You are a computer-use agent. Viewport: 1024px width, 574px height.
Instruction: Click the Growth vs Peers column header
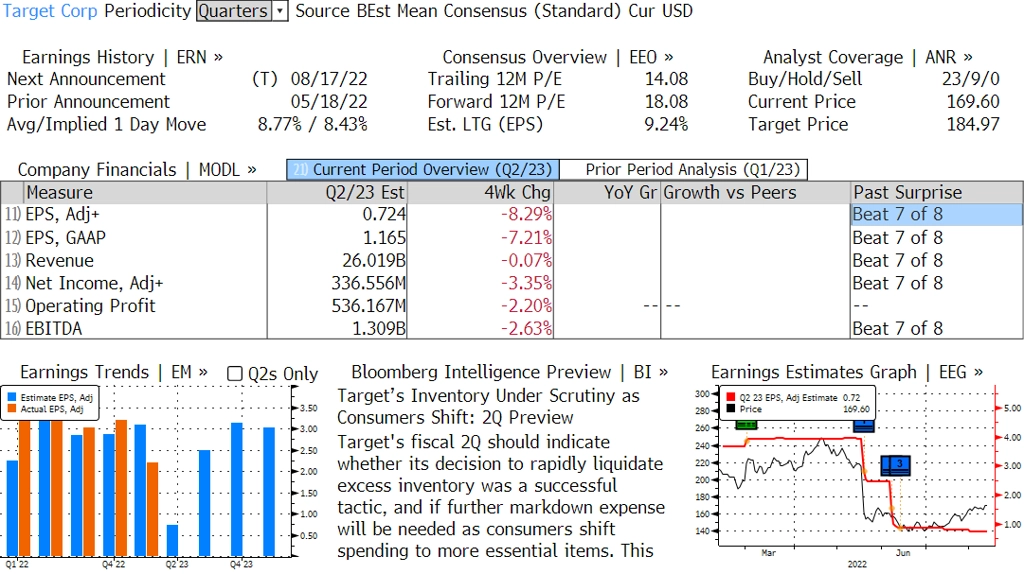pos(755,193)
